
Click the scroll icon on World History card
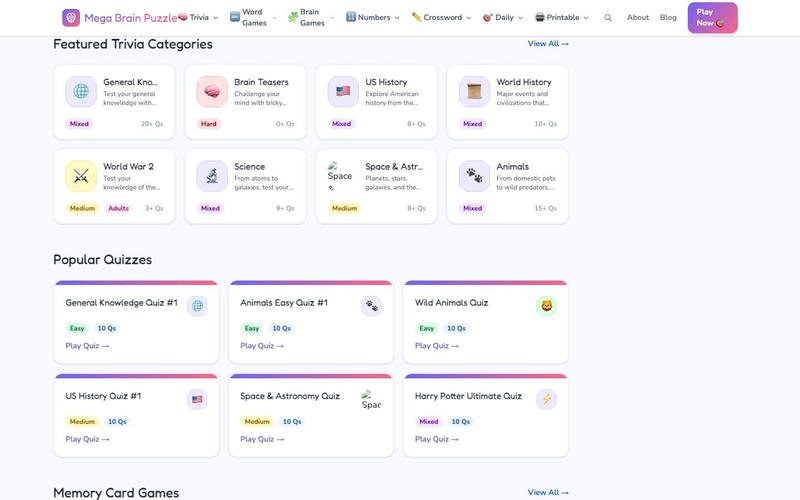(x=474, y=91)
